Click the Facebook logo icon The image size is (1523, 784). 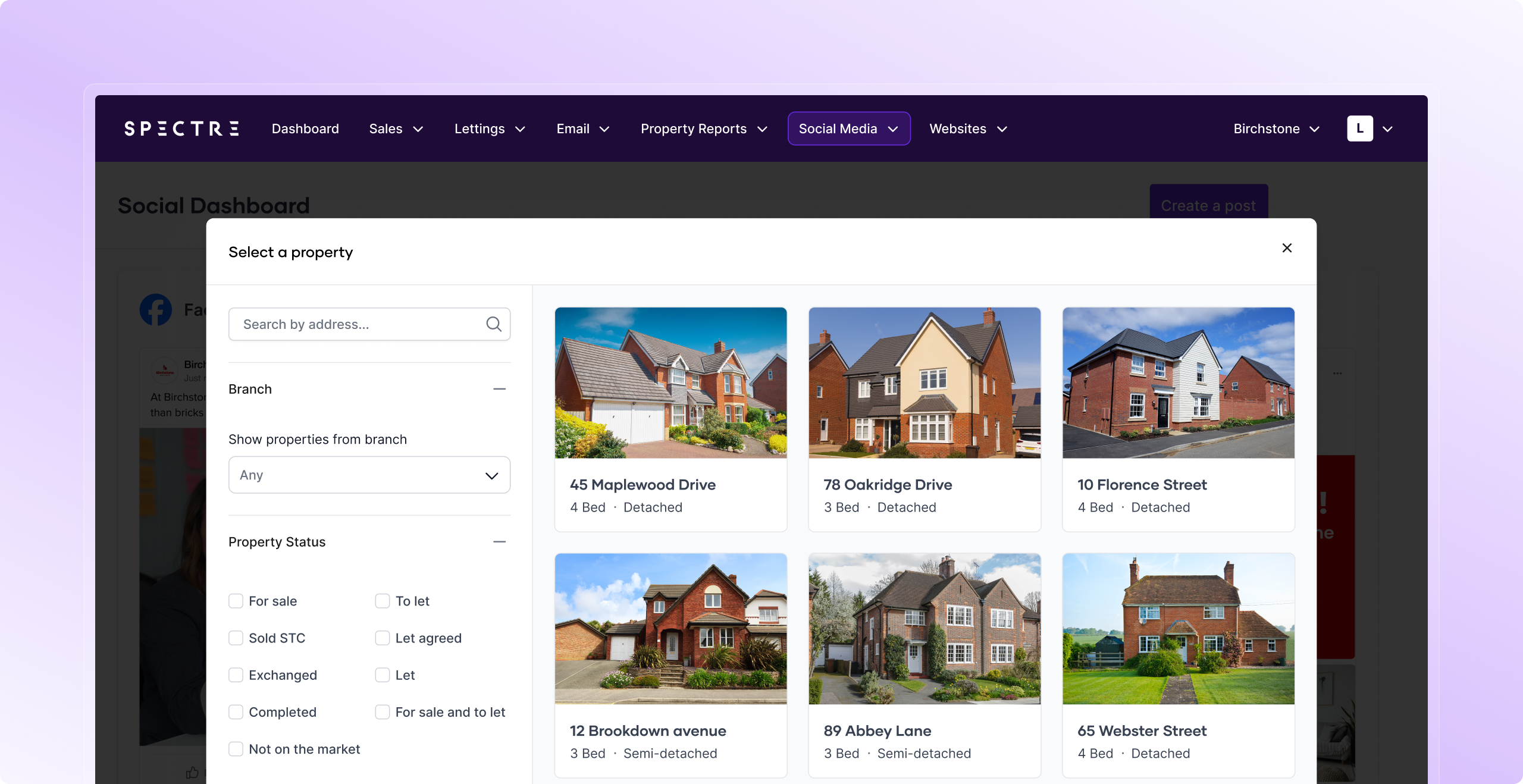point(156,309)
